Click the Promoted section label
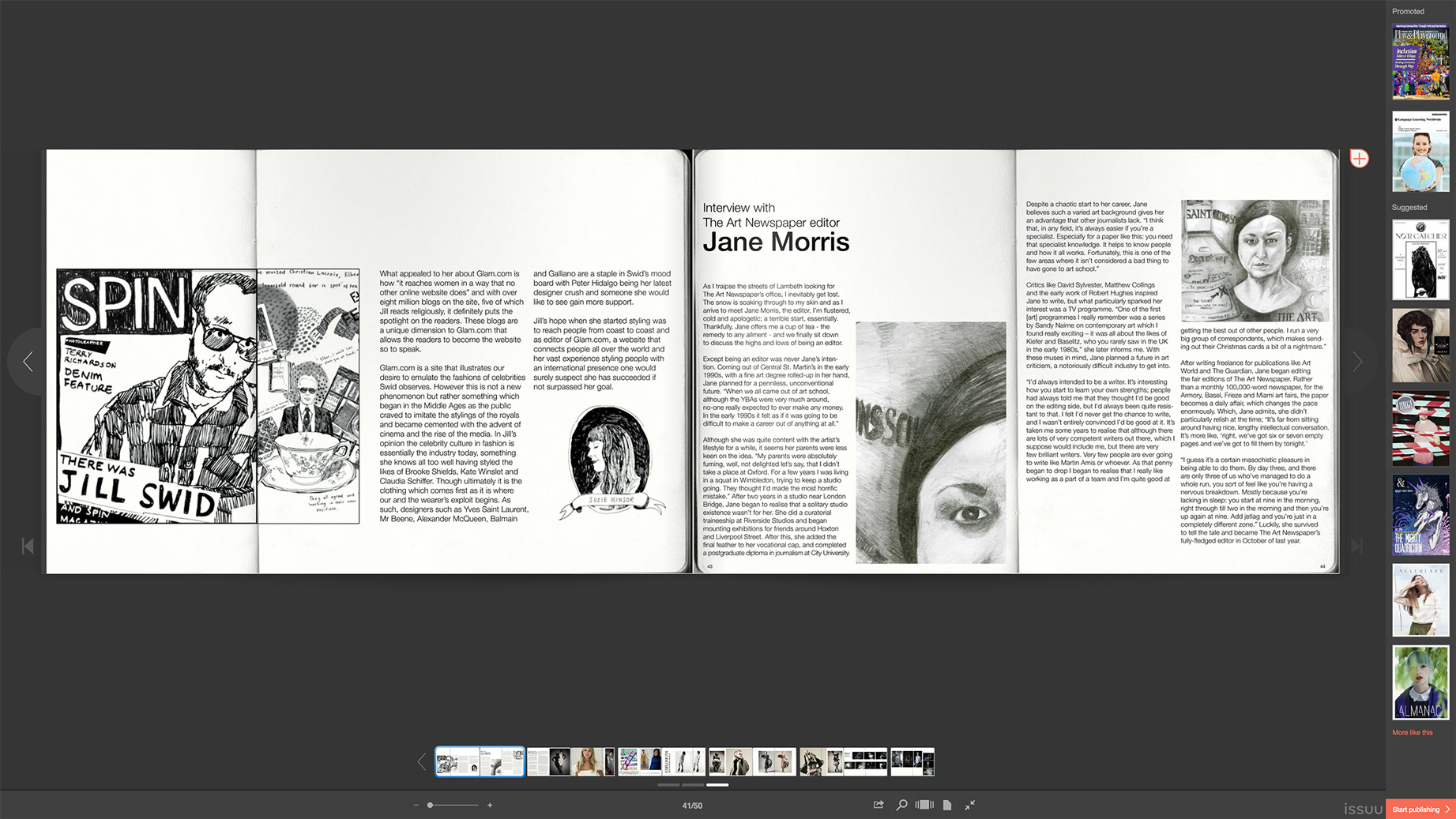Image resolution: width=1456 pixels, height=819 pixels. [1408, 11]
